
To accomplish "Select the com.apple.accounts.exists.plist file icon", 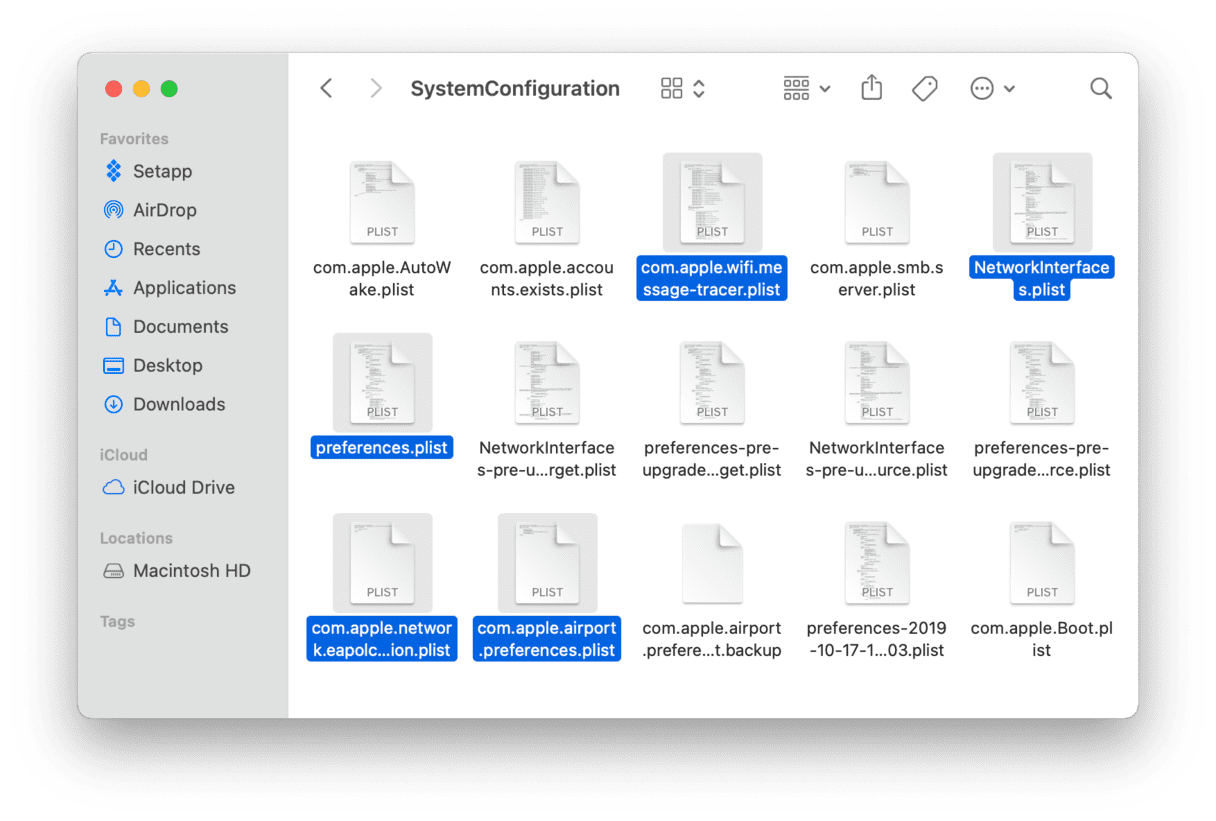I will 547,202.
